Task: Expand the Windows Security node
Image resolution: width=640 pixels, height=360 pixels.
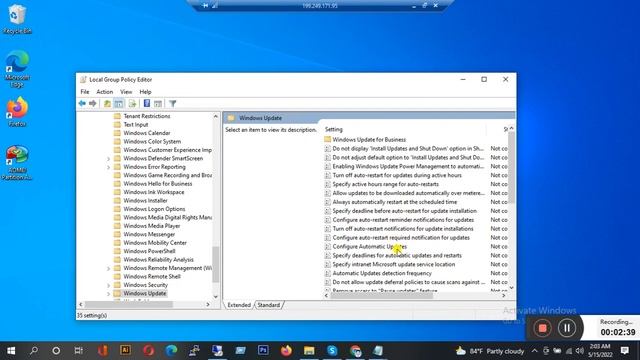Action: click(109, 285)
